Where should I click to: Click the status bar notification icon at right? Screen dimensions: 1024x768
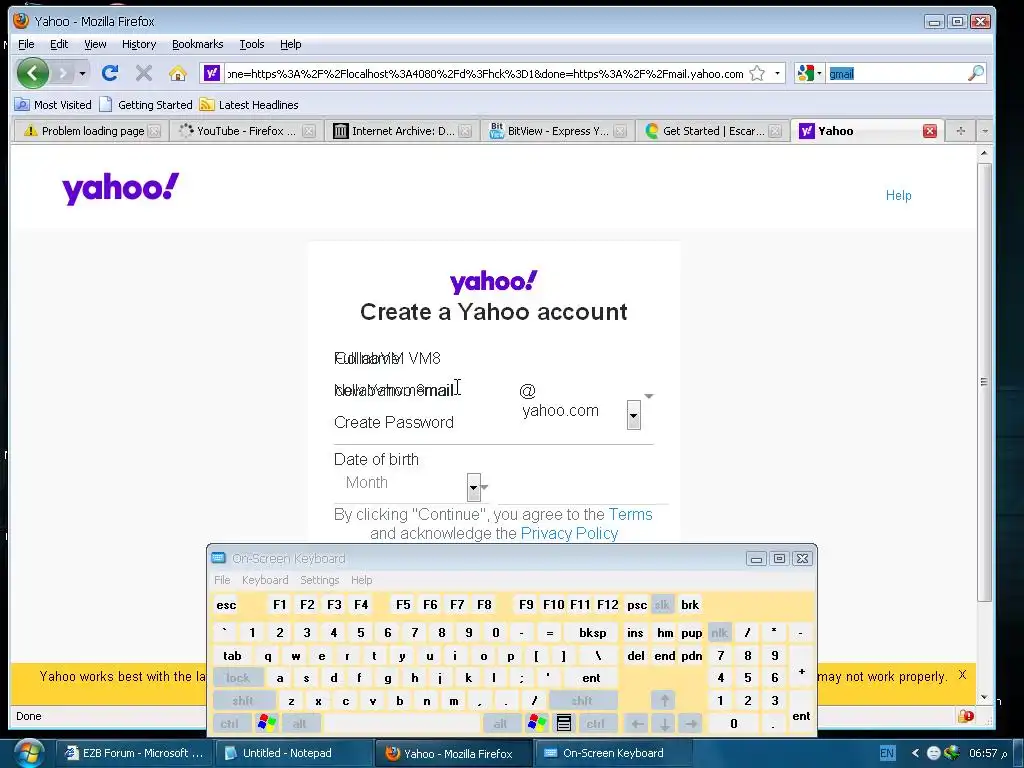pyautogui.click(x=966, y=716)
